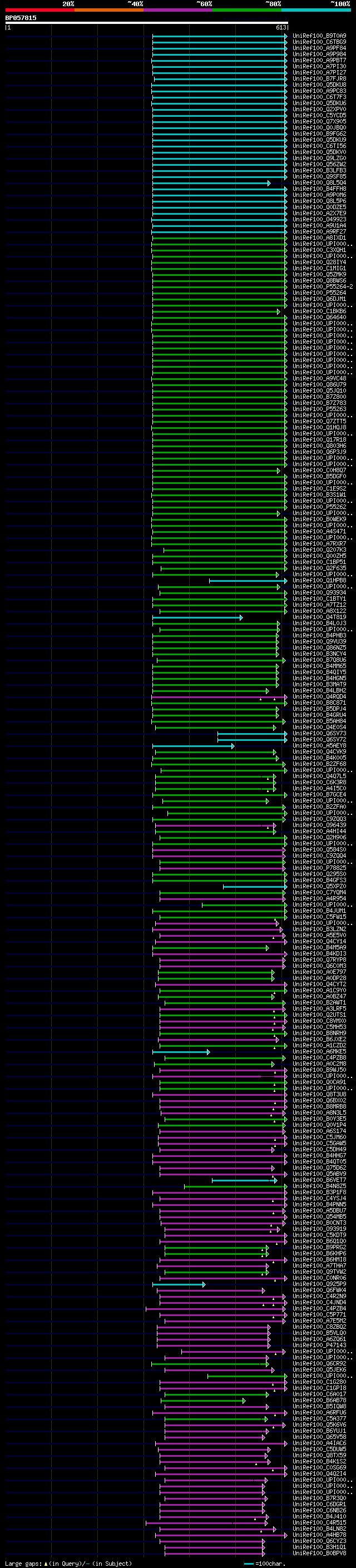Click hit label UniRef100_C0SG69
Viewport: 356px width, 1568px height.
(319, 1467)
